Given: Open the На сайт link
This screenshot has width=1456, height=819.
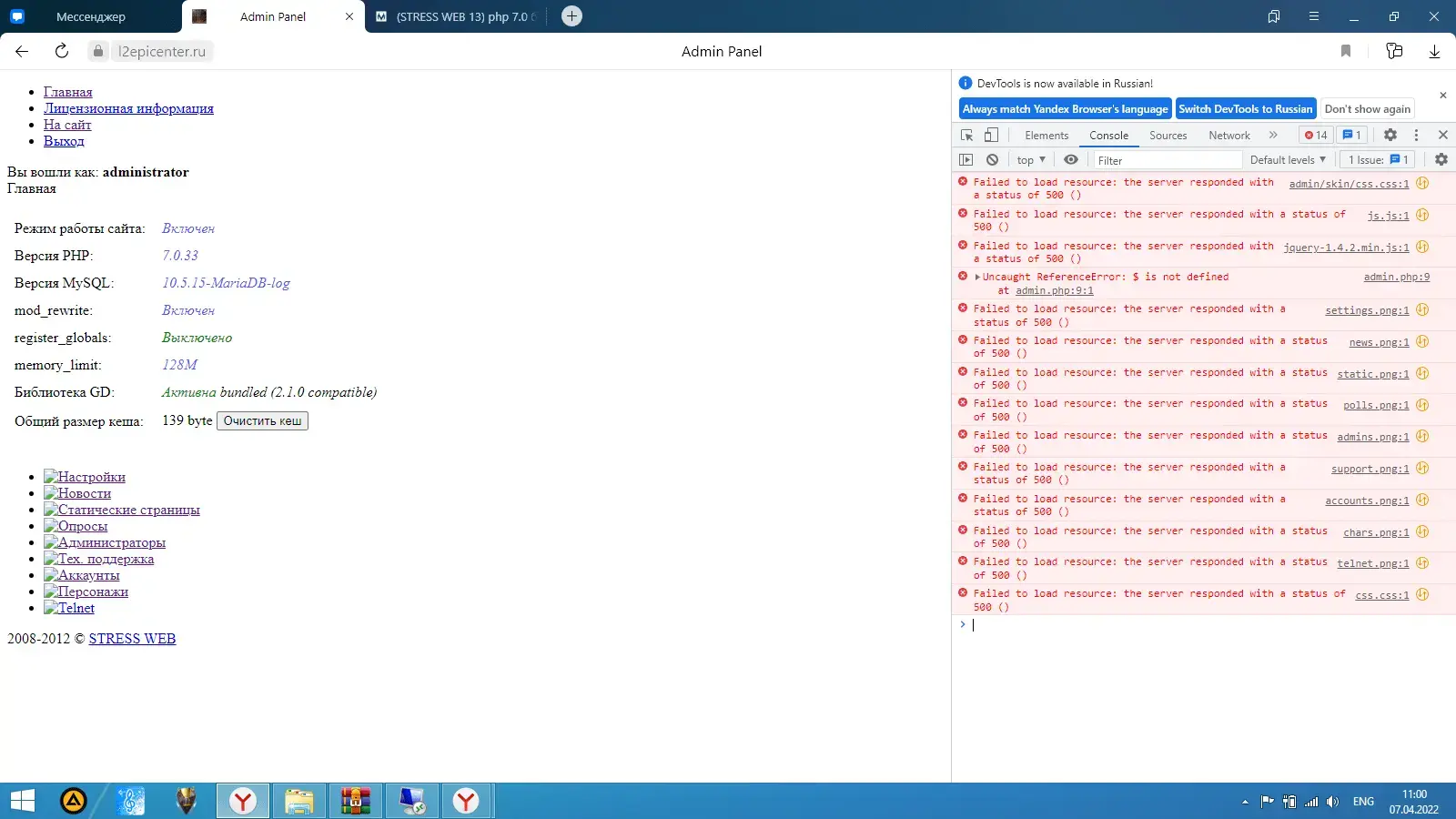Looking at the screenshot, I should click(x=67, y=125).
